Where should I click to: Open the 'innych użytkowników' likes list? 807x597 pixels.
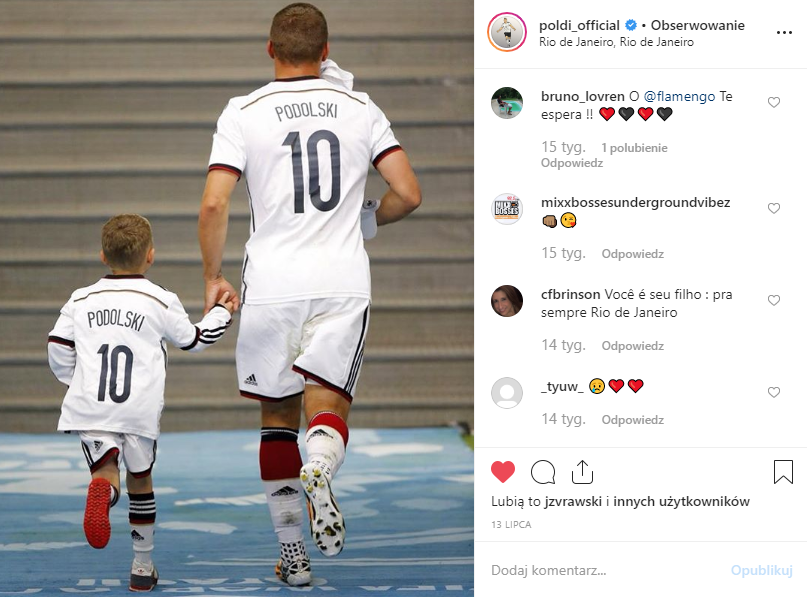point(681,501)
